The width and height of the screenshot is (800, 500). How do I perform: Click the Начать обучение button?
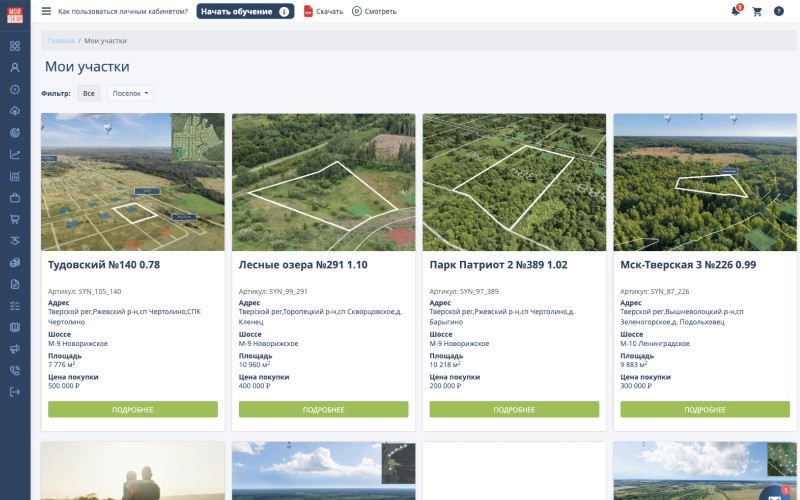click(245, 11)
